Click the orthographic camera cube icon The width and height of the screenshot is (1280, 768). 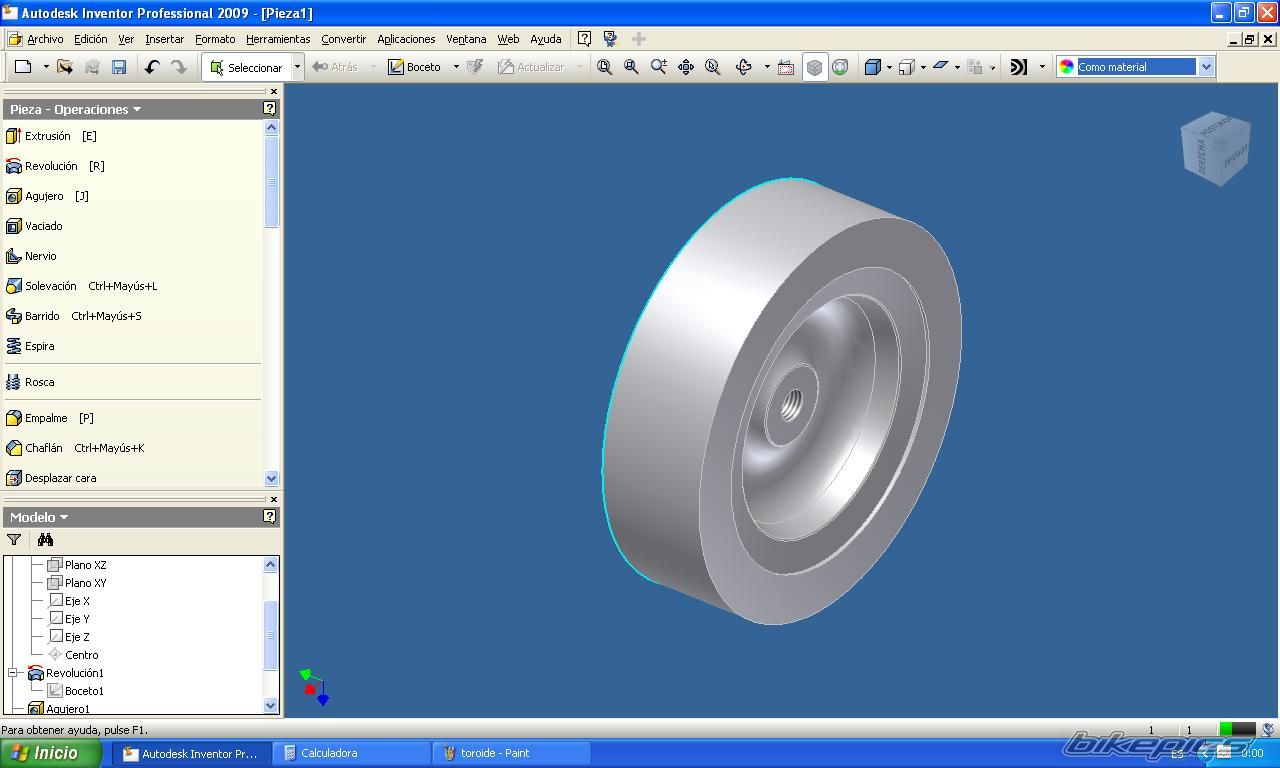(906, 67)
